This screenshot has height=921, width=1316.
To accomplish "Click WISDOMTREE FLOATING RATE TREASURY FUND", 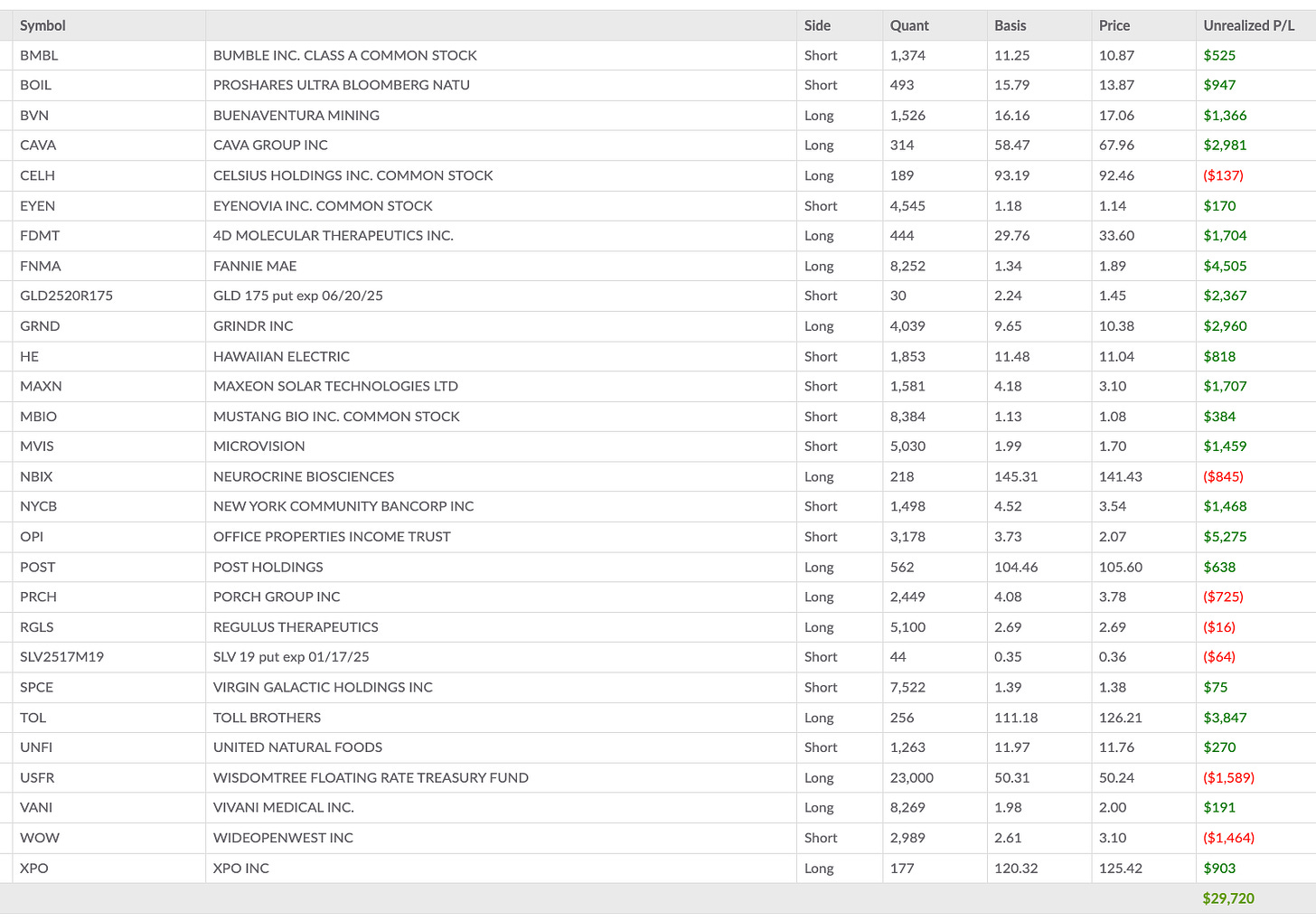I will [x=371, y=777].
